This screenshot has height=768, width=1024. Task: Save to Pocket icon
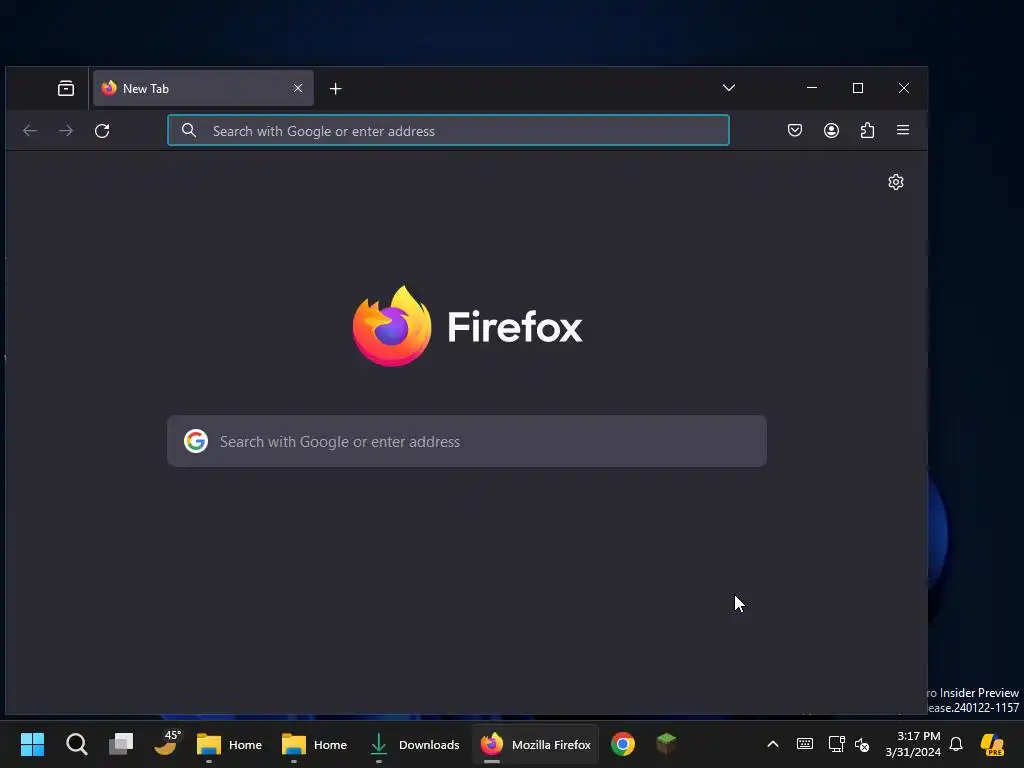(x=795, y=130)
